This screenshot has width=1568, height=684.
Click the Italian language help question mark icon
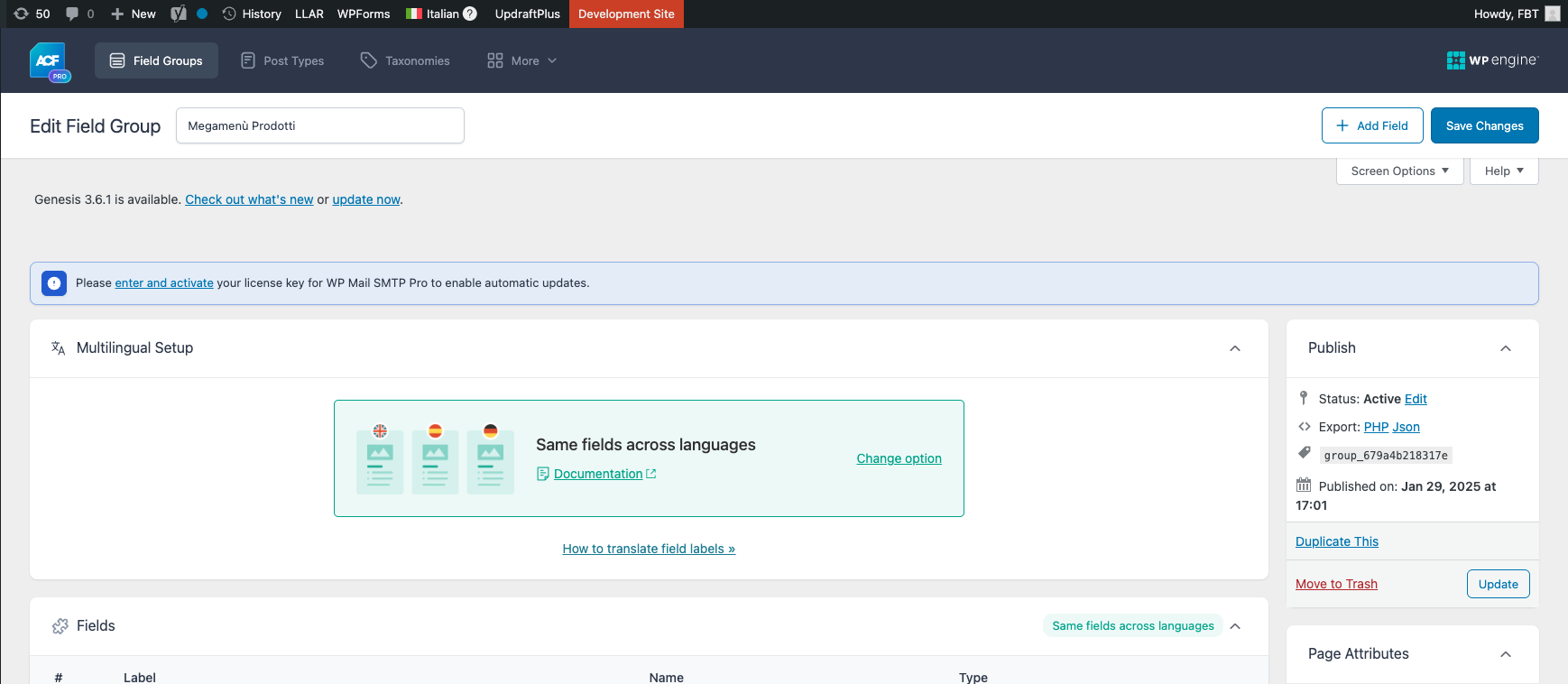pyautogui.click(x=470, y=14)
